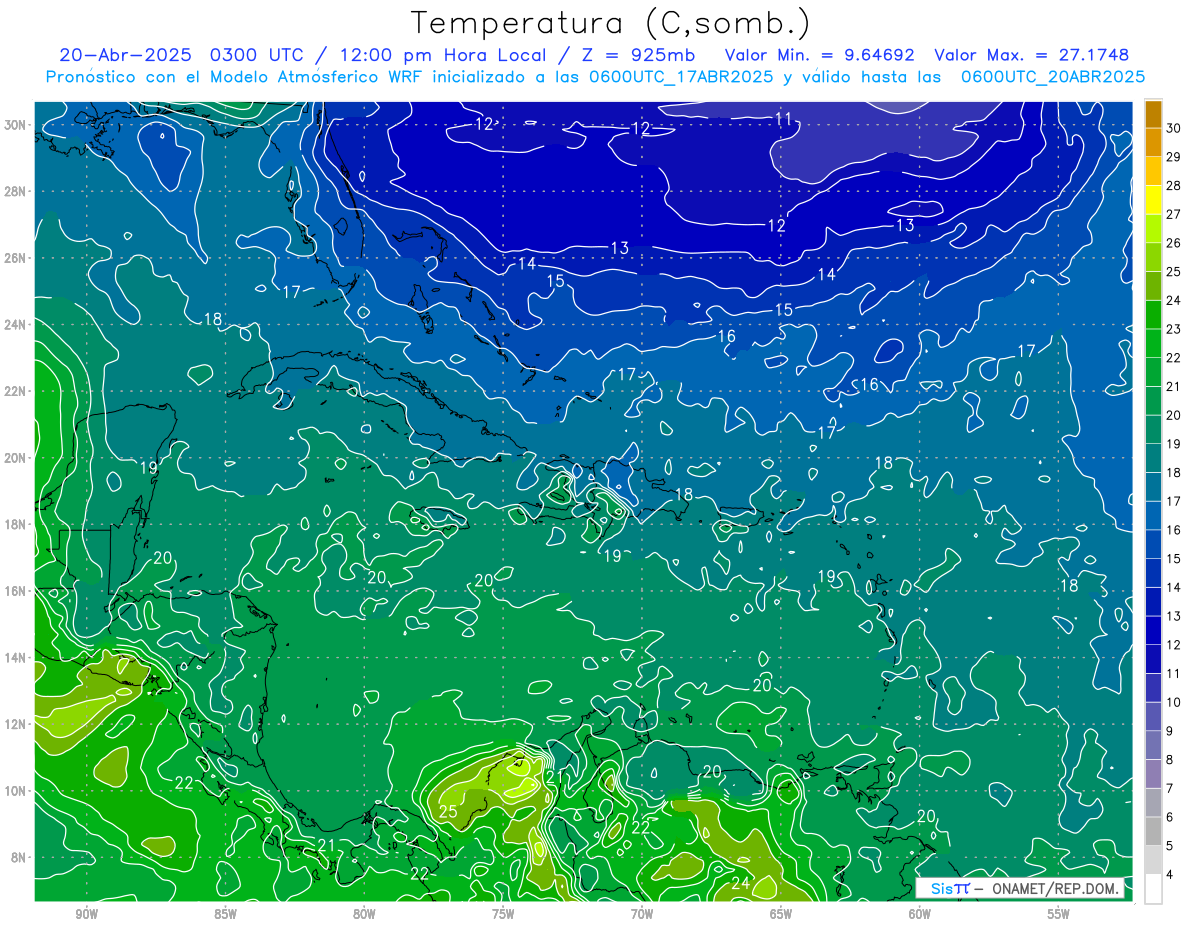This screenshot has width=1200, height=927.
Task: Click the "25" contour label on map
Action: coord(448,812)
